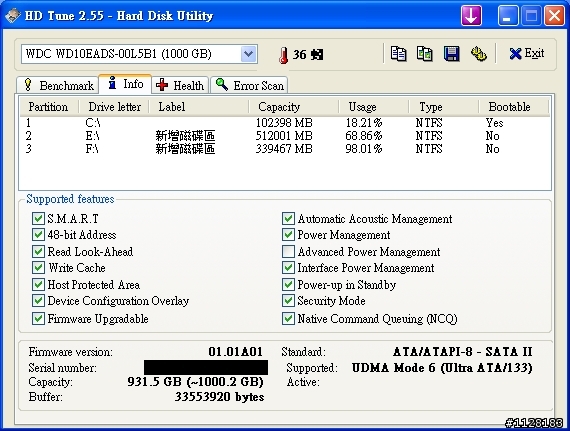This screenshot has width=570, height=431.
Task: Switch to the Benchmark tab
Action: tap(58, 86)
